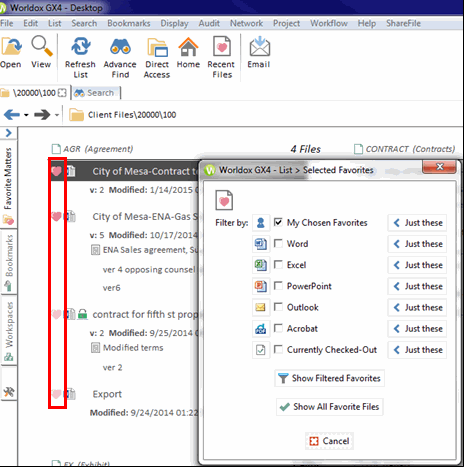
Task: Click the Excel filter icon in dialog
Action: click(261, 265)
